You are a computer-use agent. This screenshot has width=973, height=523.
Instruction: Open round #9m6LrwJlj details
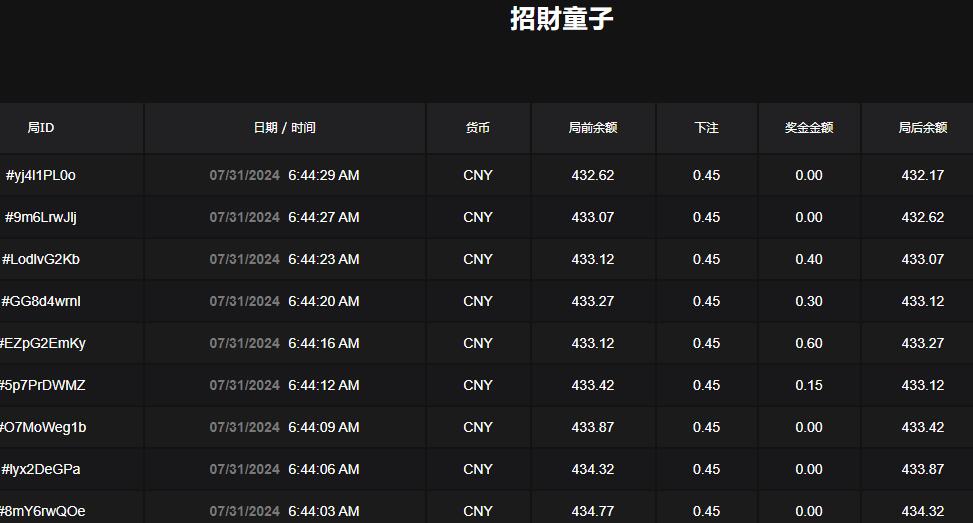click(x=41, y=217)
